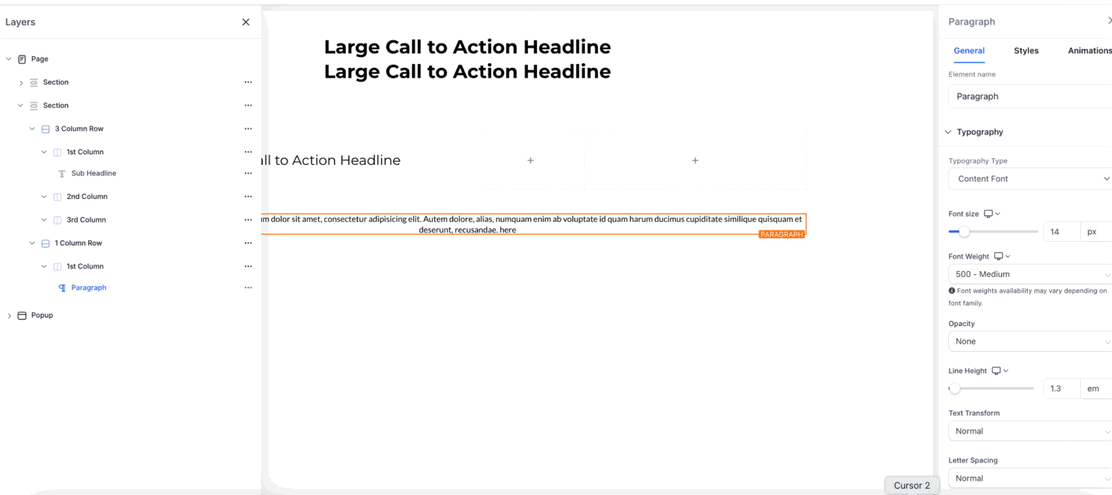The image size is (1112, 495).
Task: Select the Sub Headline layer
Action: tap(94, 173)
